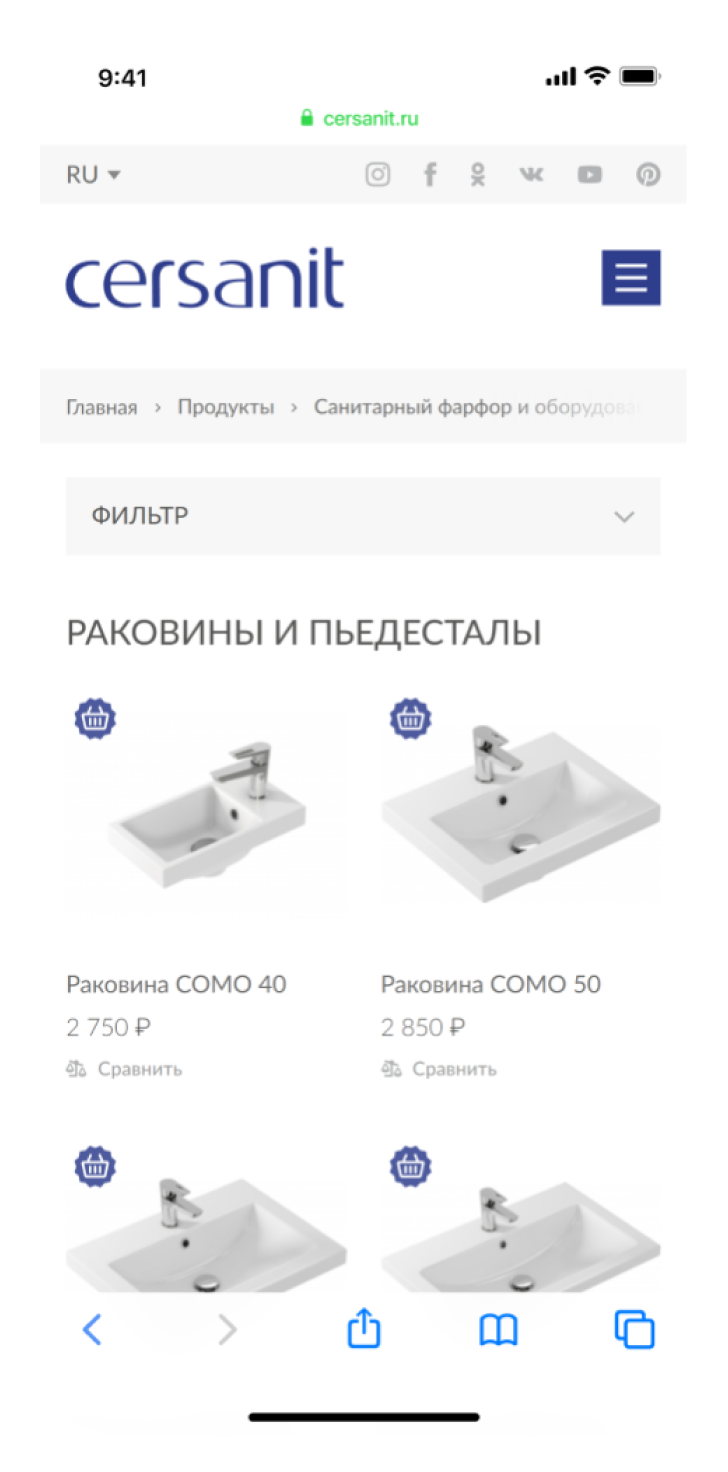The width and height of the screenshot is (728, 1472).
Task: Open the YouTube social icon
Action: [x=590, y=175]
